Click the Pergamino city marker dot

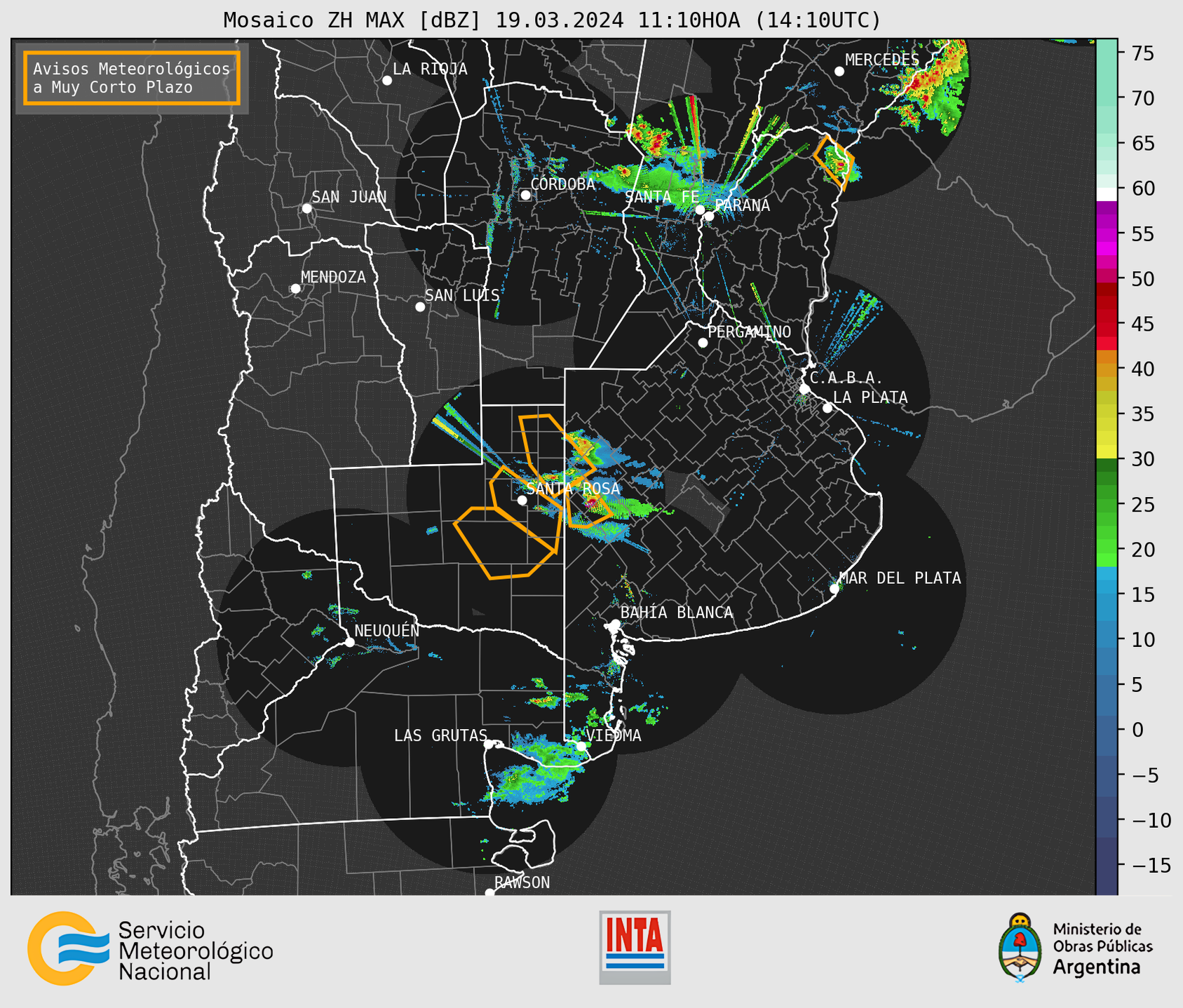coord(703,343)
